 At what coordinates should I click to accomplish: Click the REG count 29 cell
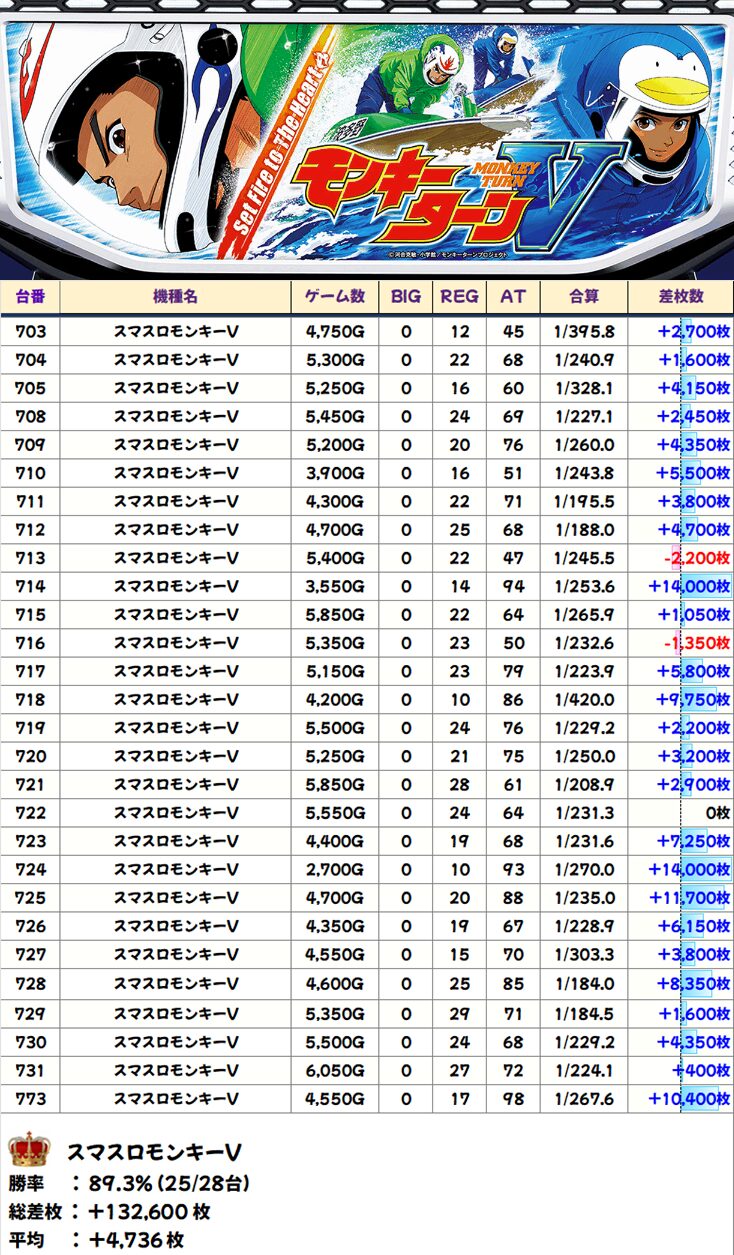pos(459,1014)
